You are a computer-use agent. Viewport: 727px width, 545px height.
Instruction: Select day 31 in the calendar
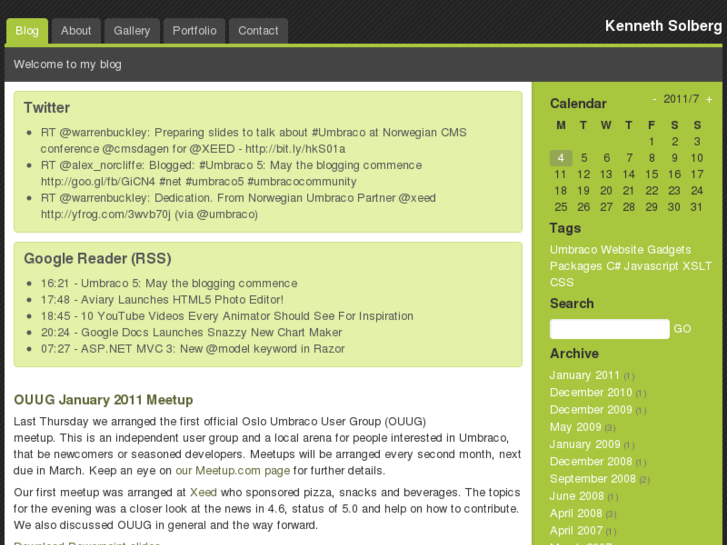tap(696, 207)
